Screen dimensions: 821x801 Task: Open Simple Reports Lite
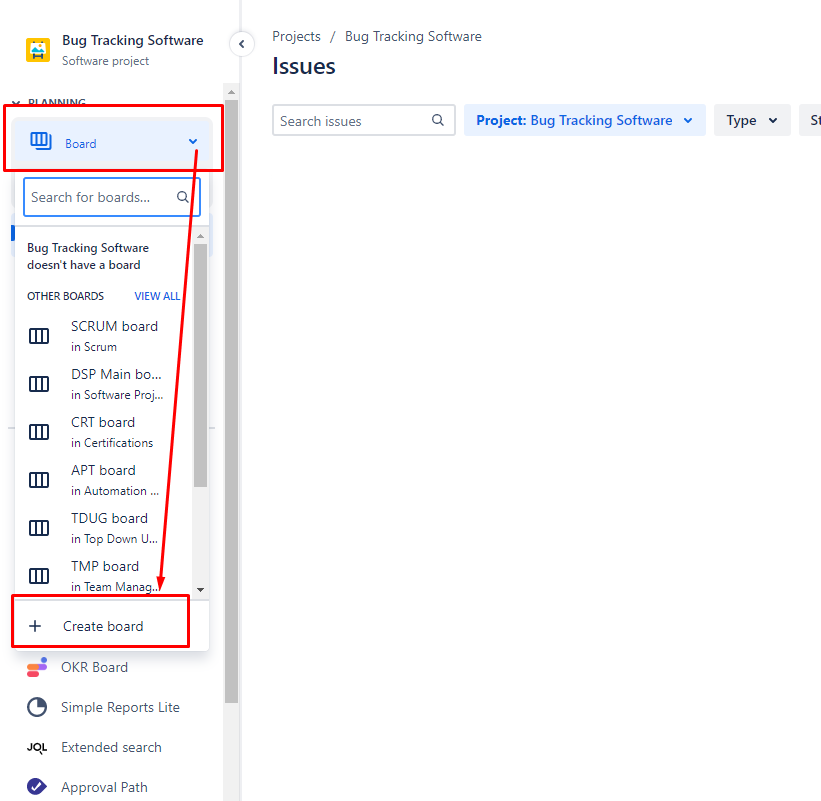[x=120, y=707]
